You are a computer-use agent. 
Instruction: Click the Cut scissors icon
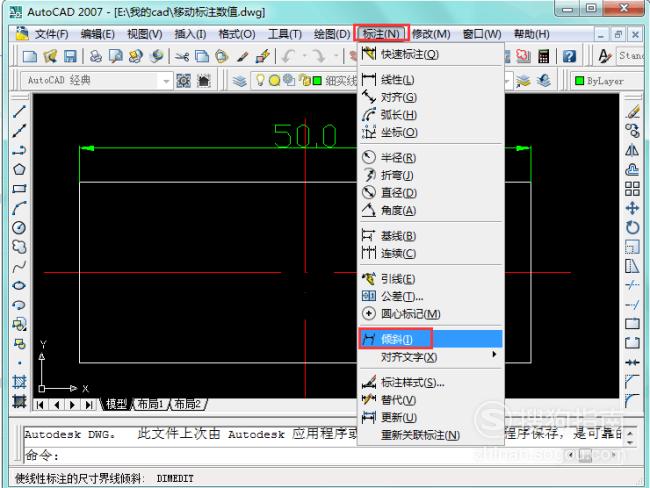coord(182,56)
